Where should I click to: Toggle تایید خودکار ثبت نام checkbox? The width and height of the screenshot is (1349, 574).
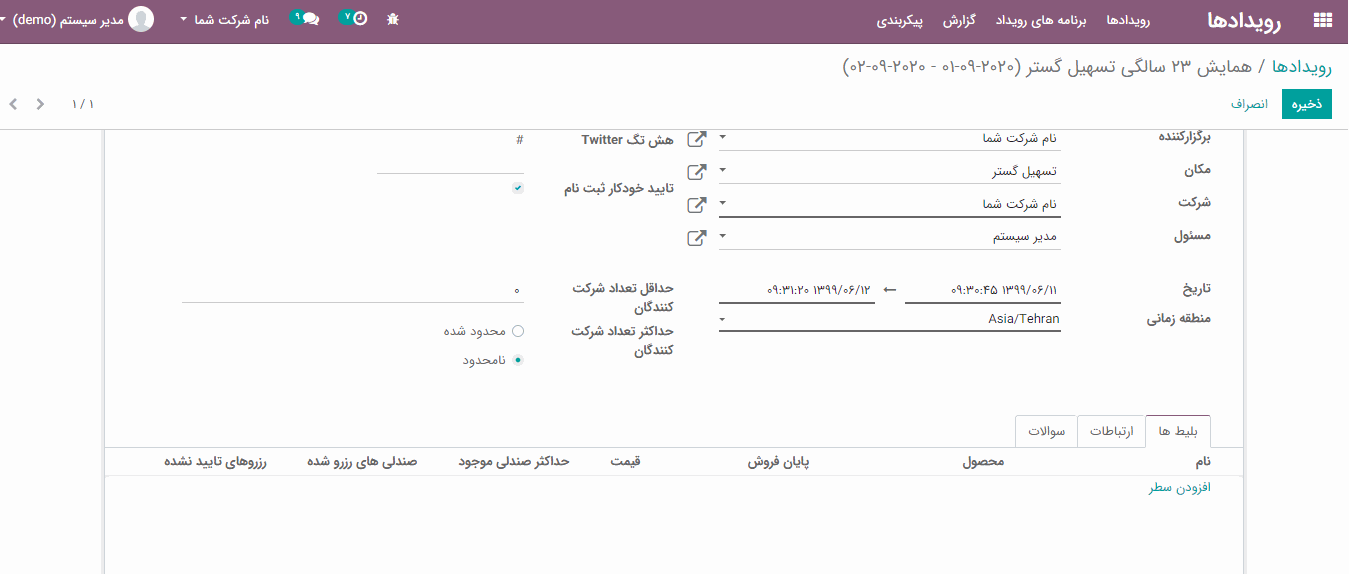(x=517, y=188)
